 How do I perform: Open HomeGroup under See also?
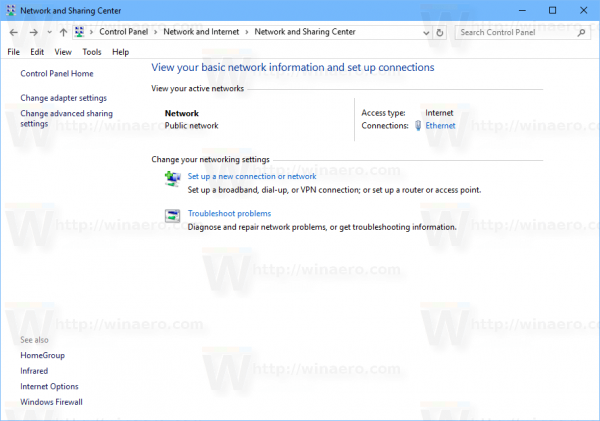click(42, 356)
